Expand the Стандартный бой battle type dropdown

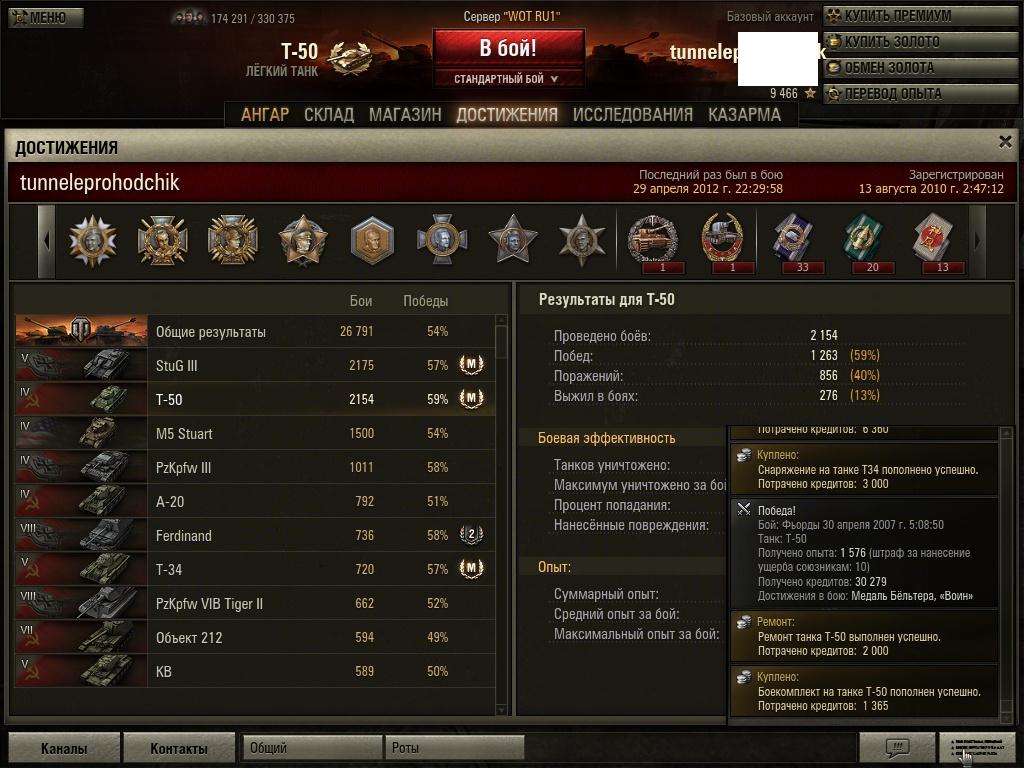[x=506, y=79]
